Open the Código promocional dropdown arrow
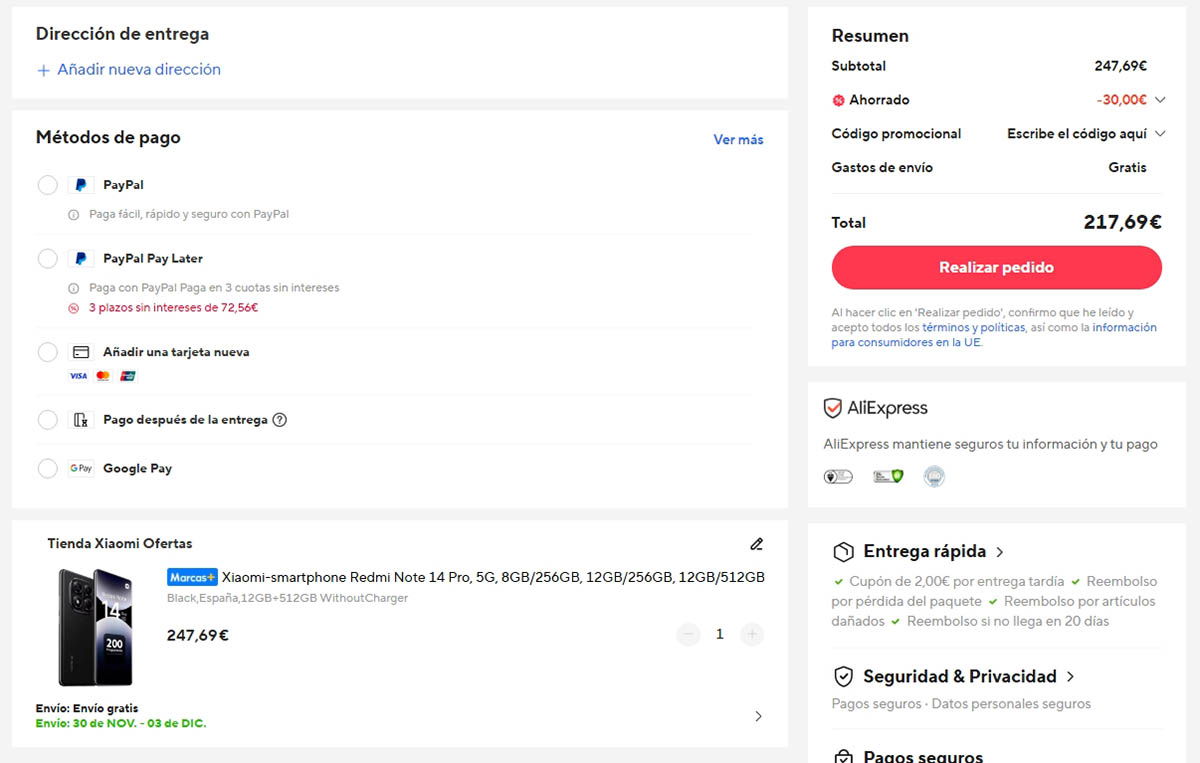The image size is (1200, 763). coord(1159,133)
